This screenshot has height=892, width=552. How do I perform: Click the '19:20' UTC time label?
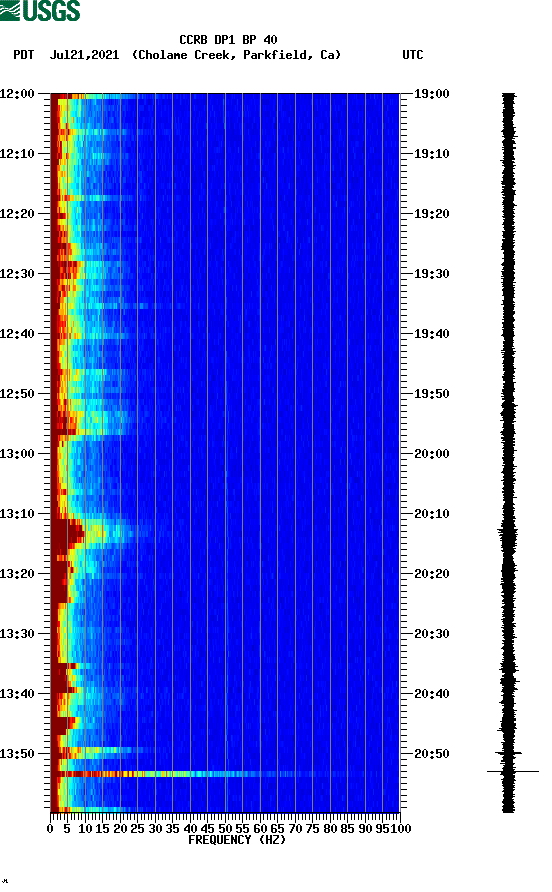pos(431,214)
